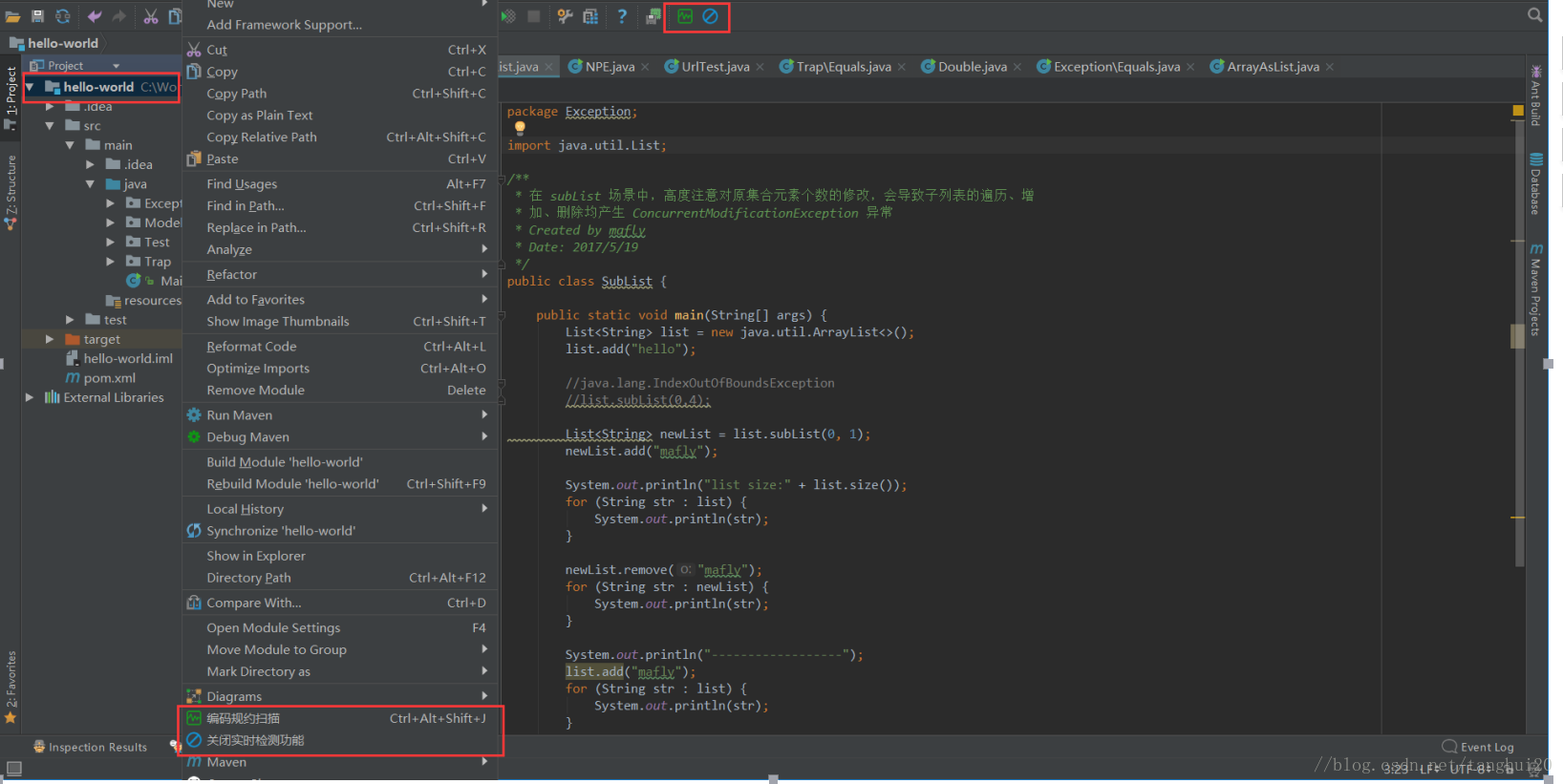The image size is (1563, 784).
Task: Expand the top .idea folder
Action: pos(50,107)
